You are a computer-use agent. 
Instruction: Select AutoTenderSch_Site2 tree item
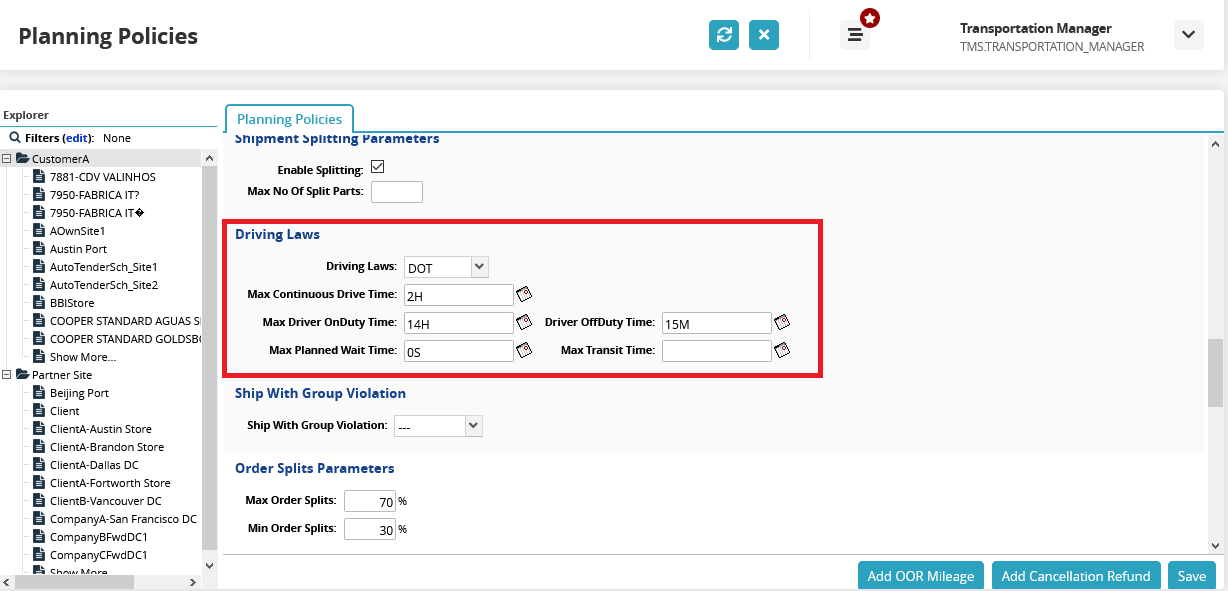tap(104, 285)
